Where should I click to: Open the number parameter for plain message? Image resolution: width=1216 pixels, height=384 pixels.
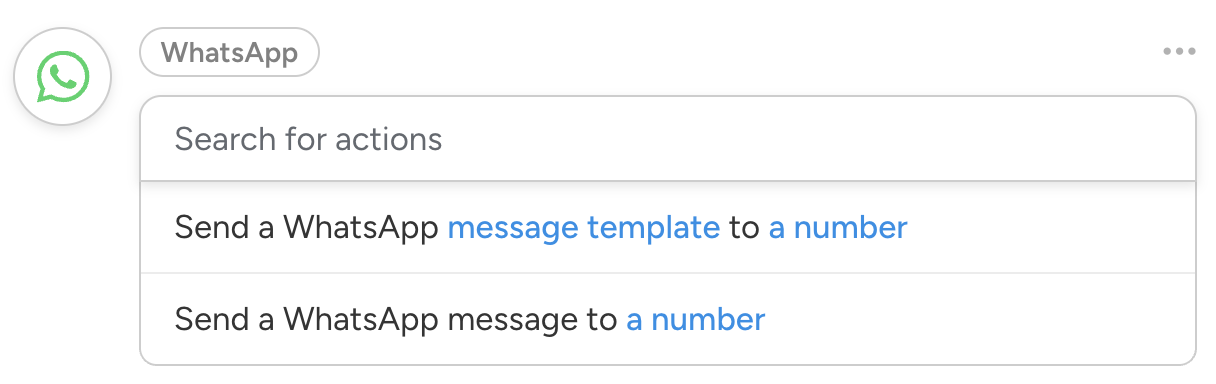(696, 320)
